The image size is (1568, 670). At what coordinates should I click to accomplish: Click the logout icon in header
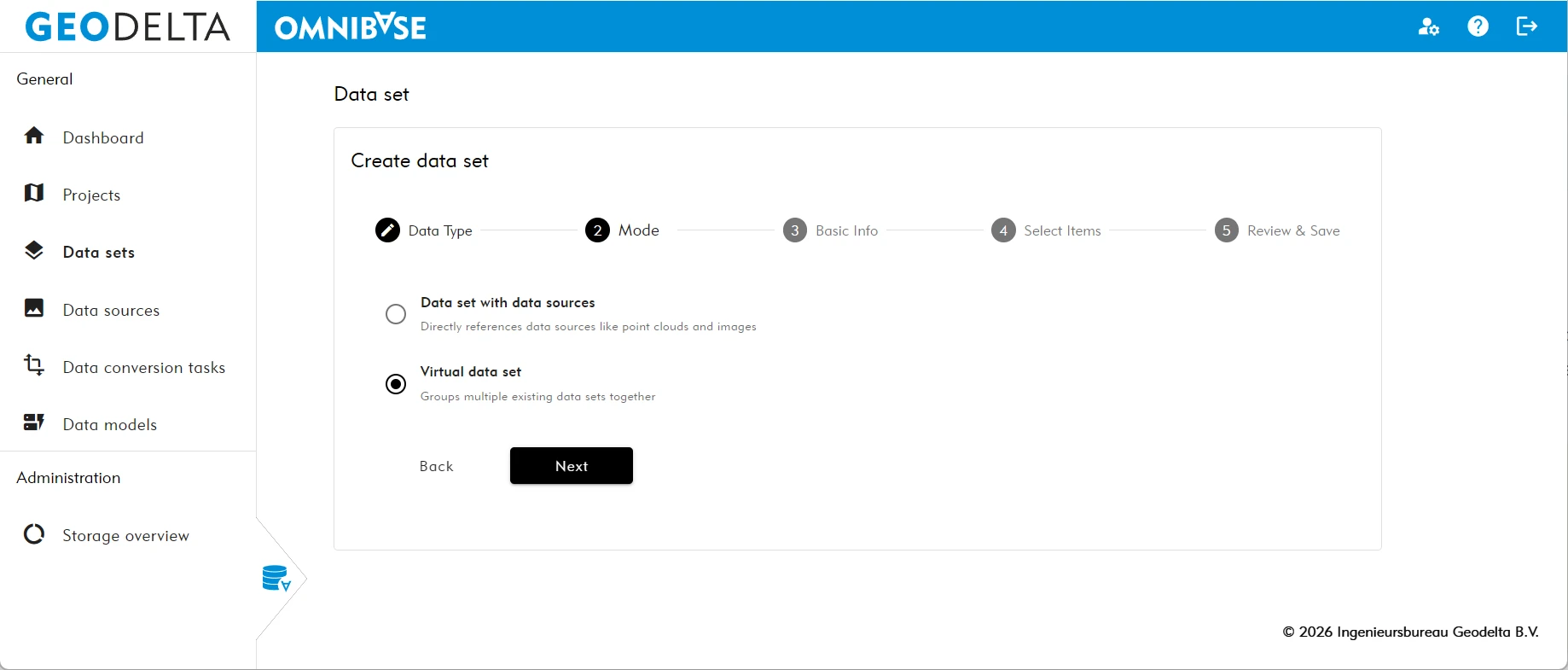(1526, 26)
